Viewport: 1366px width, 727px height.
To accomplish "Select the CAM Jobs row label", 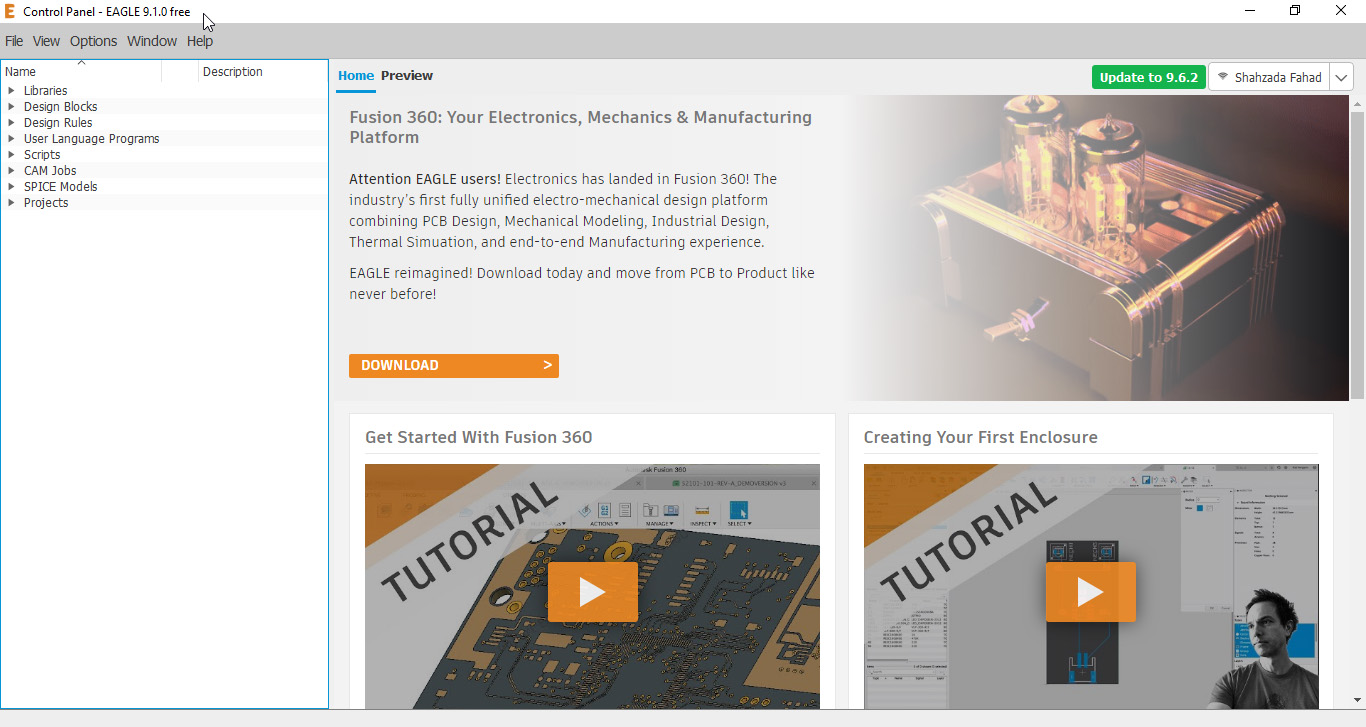I will click(x=50, y=171).
